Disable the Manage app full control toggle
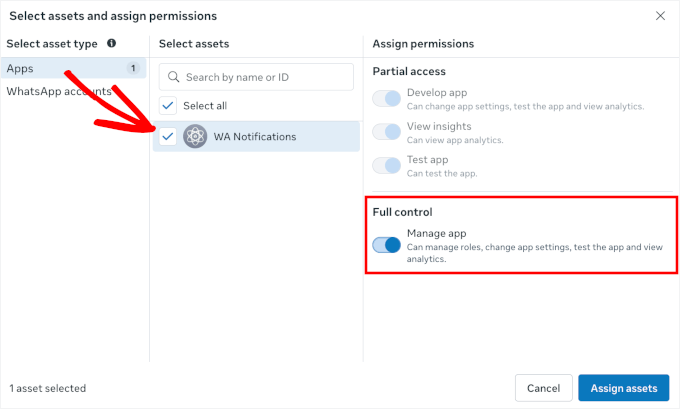 pos(387,245)
